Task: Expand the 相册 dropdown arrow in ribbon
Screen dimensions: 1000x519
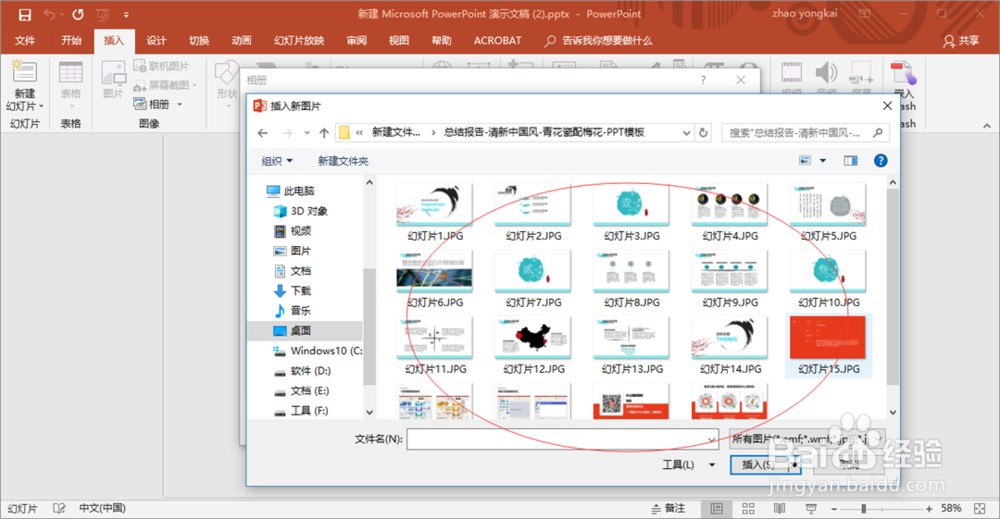Action: (180, 104)
